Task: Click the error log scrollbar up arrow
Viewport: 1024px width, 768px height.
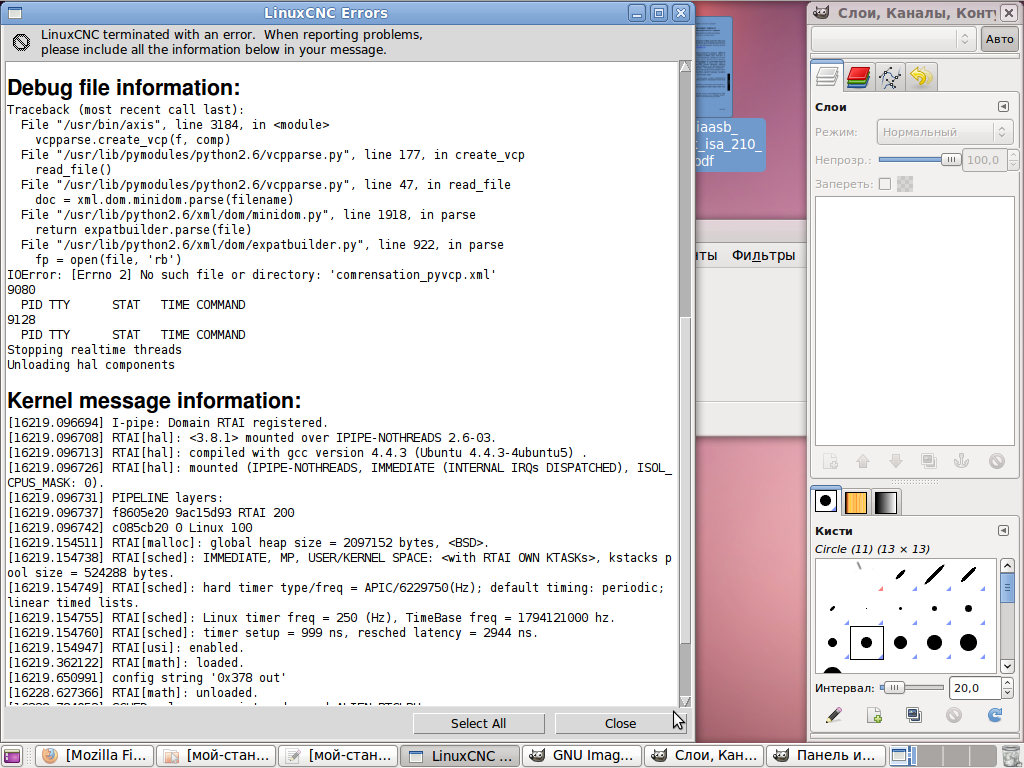Action: (x=685, y=67)
